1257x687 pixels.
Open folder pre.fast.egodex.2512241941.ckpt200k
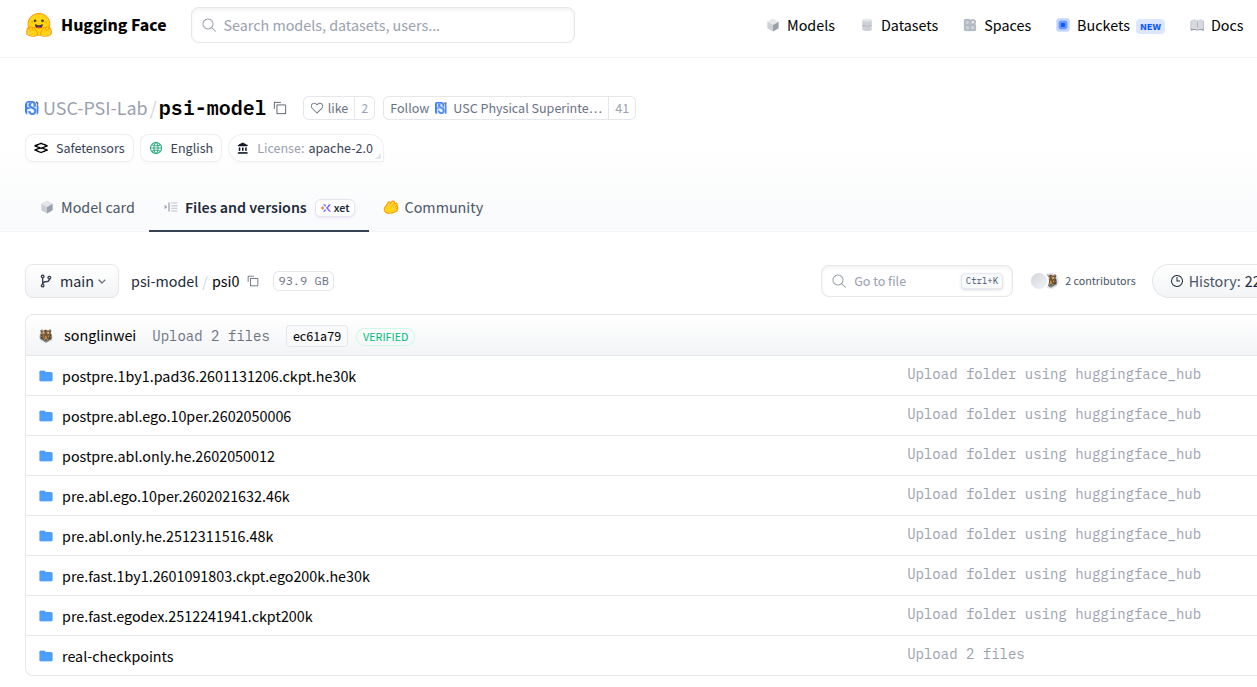187,616
